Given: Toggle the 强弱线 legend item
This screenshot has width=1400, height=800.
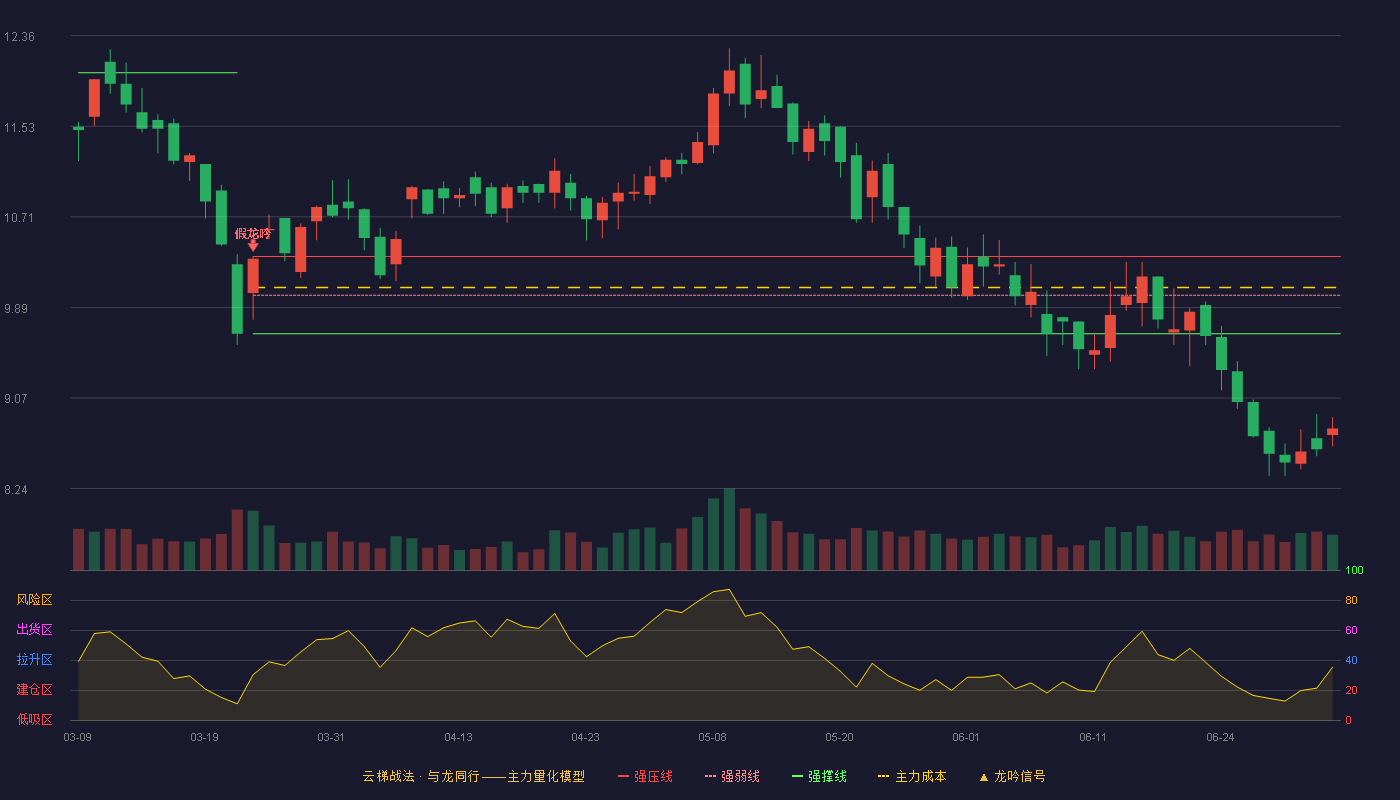Looking at the screenshot, I should 732,776.
